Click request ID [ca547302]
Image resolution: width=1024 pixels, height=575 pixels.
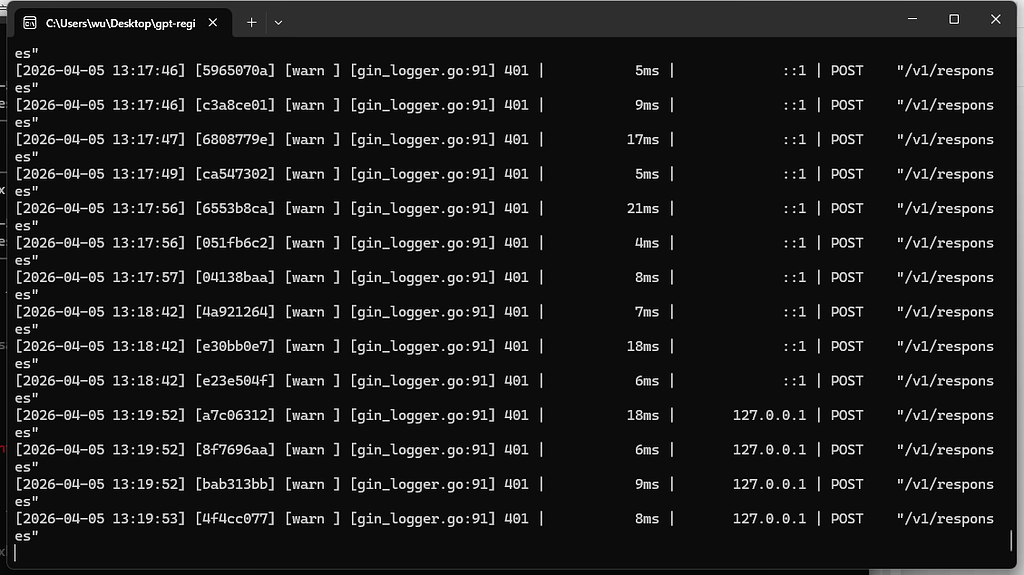tap(235, 174)
